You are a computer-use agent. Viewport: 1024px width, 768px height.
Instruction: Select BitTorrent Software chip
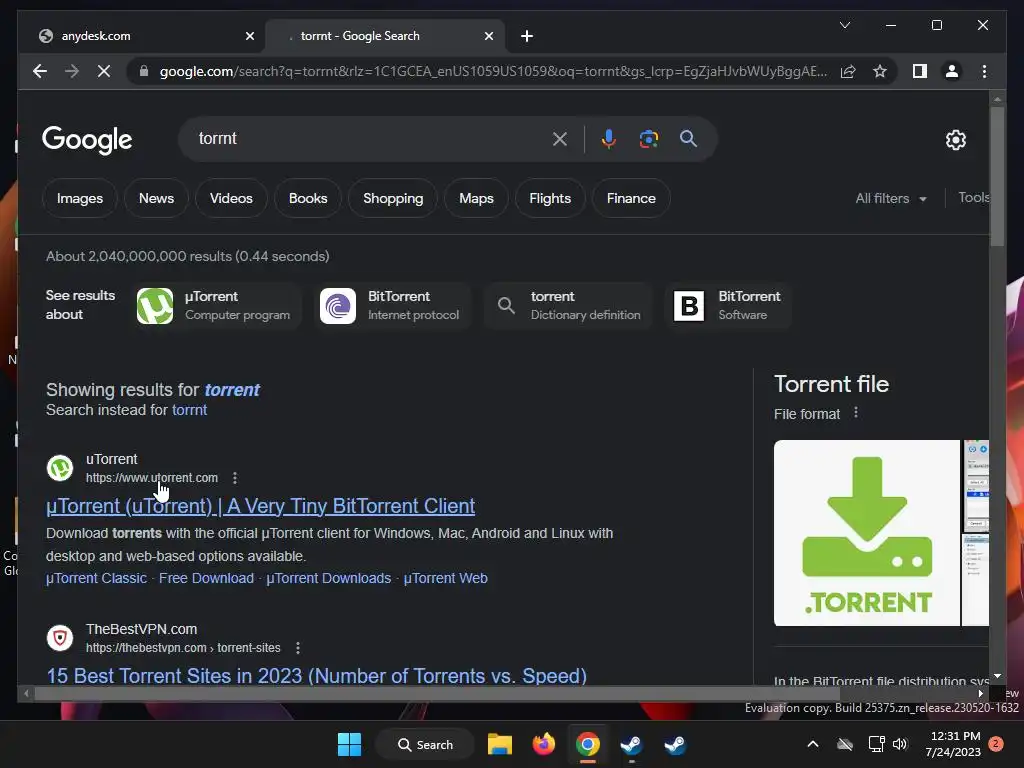(x=728, y=305)
